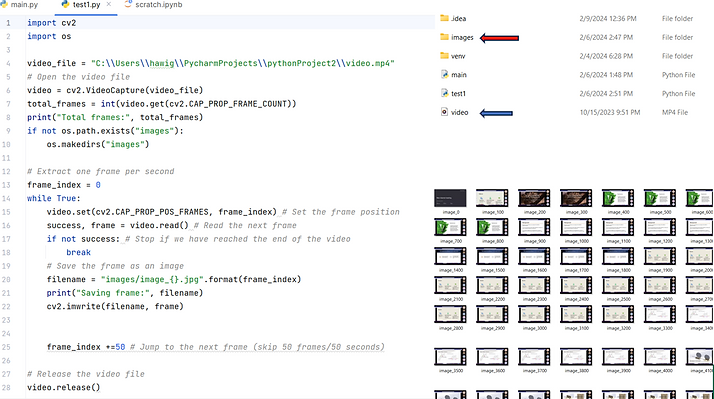Close the test1.py tab with its X

pos(108,4)
